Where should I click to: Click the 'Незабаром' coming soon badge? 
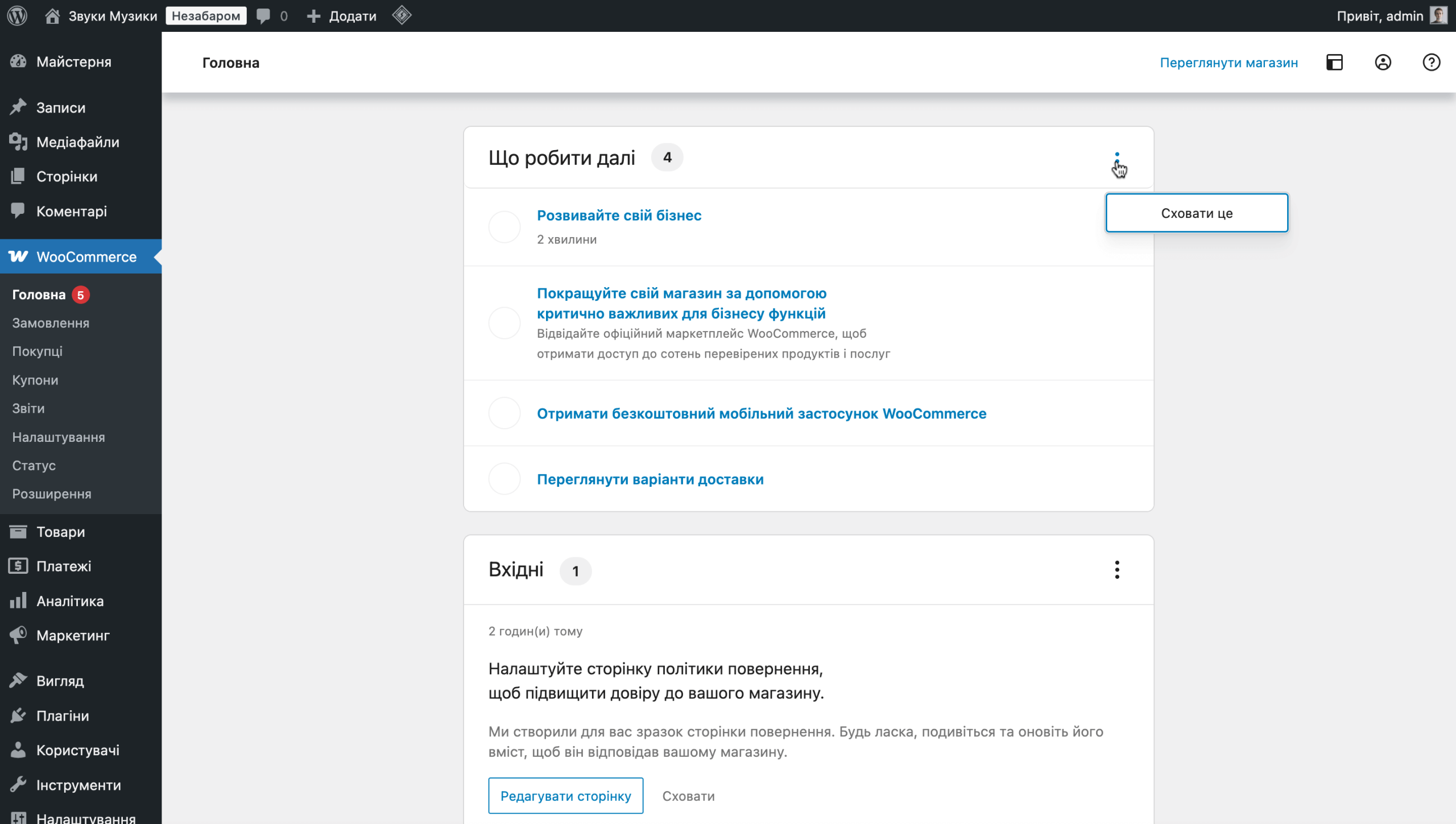(206, 15)
